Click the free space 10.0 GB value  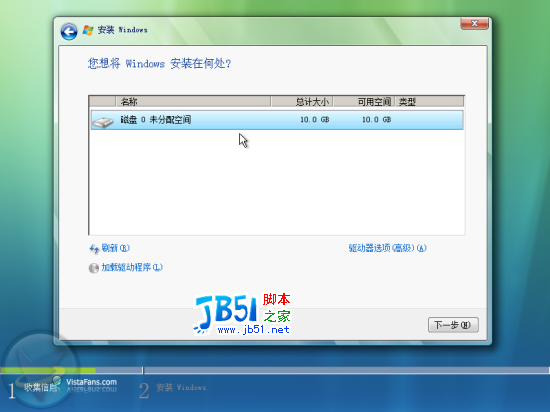click(376, 120)
